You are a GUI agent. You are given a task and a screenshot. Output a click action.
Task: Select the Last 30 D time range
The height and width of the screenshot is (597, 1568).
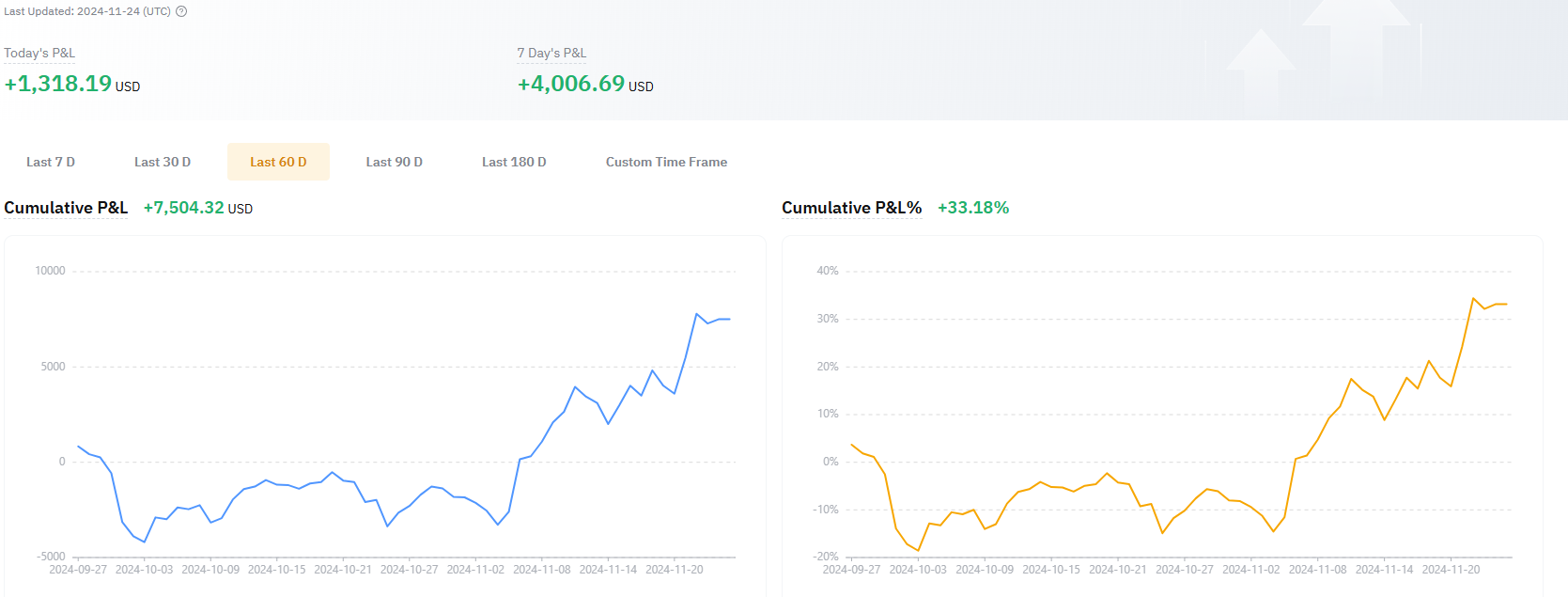[163, 162]
